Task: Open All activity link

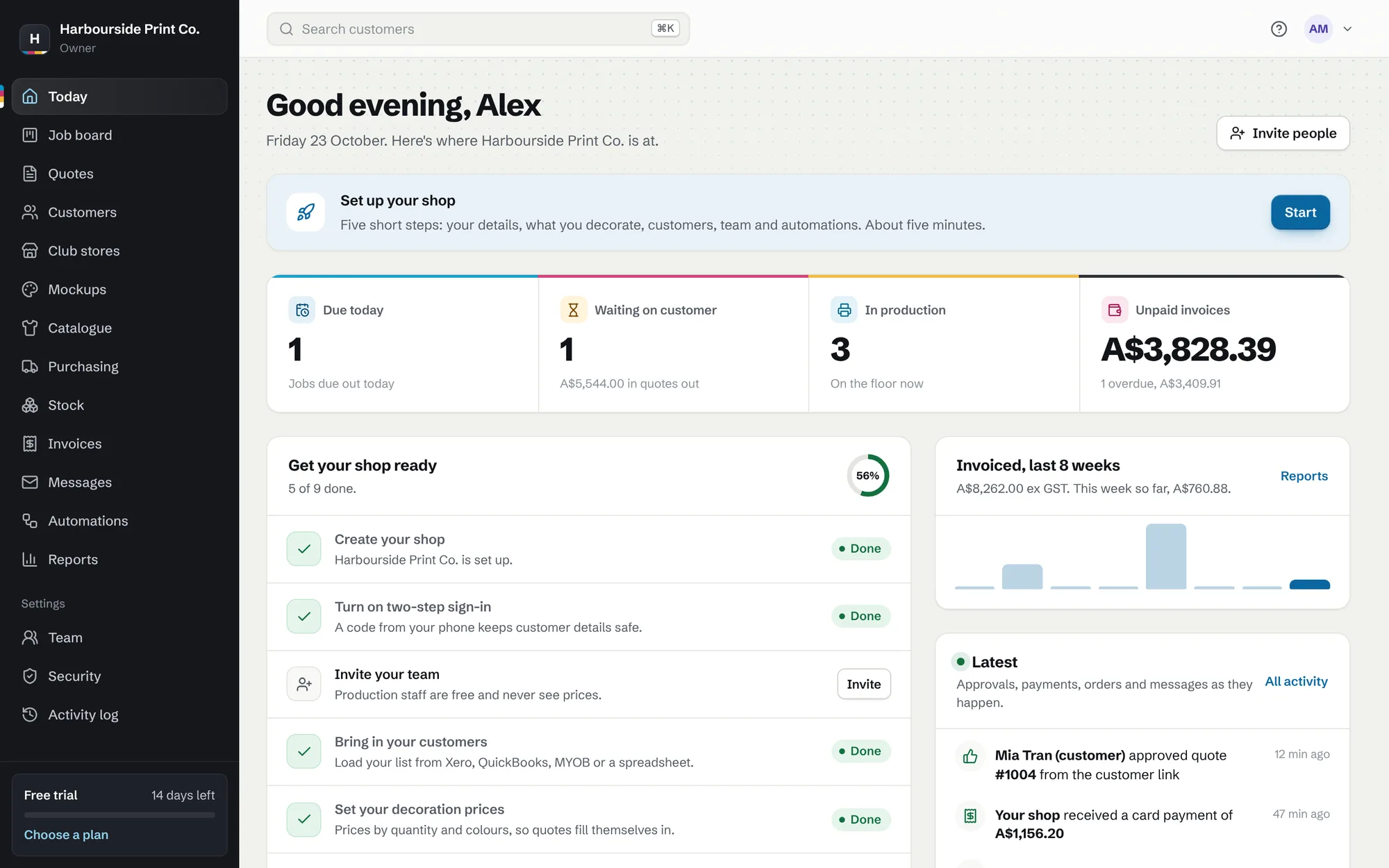Action: [1296, 681]
